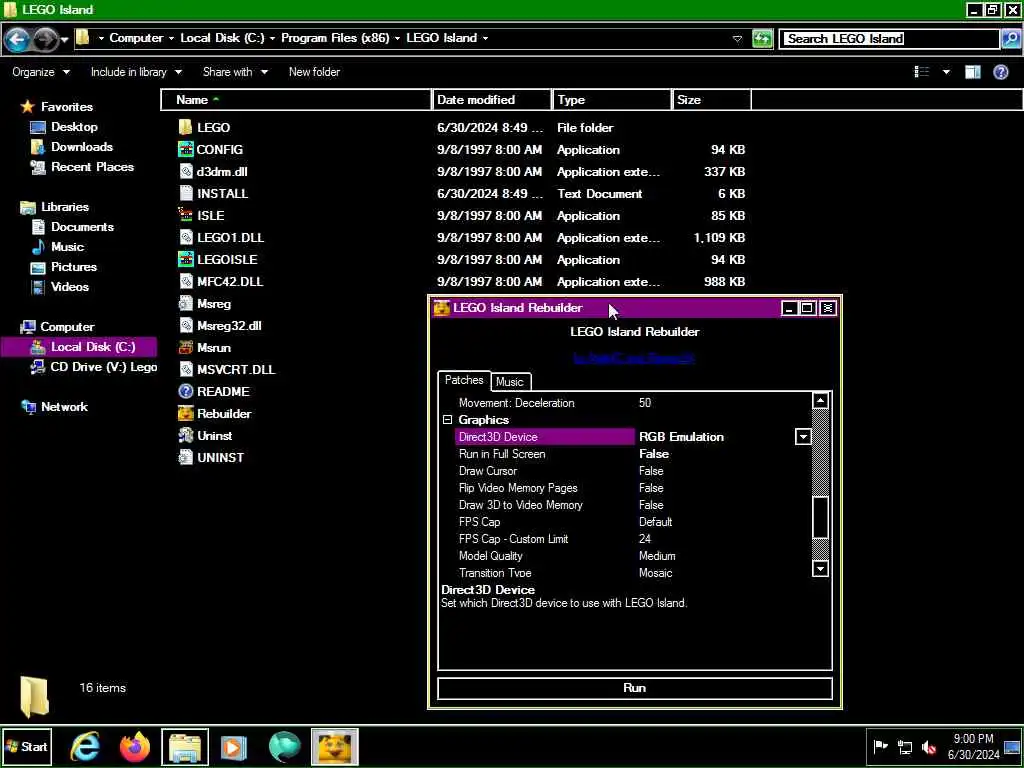Screen dimensions: 1024x768
Task: Select the ISLE application icon
Action: pyautogui.click(x=185, y=216)
